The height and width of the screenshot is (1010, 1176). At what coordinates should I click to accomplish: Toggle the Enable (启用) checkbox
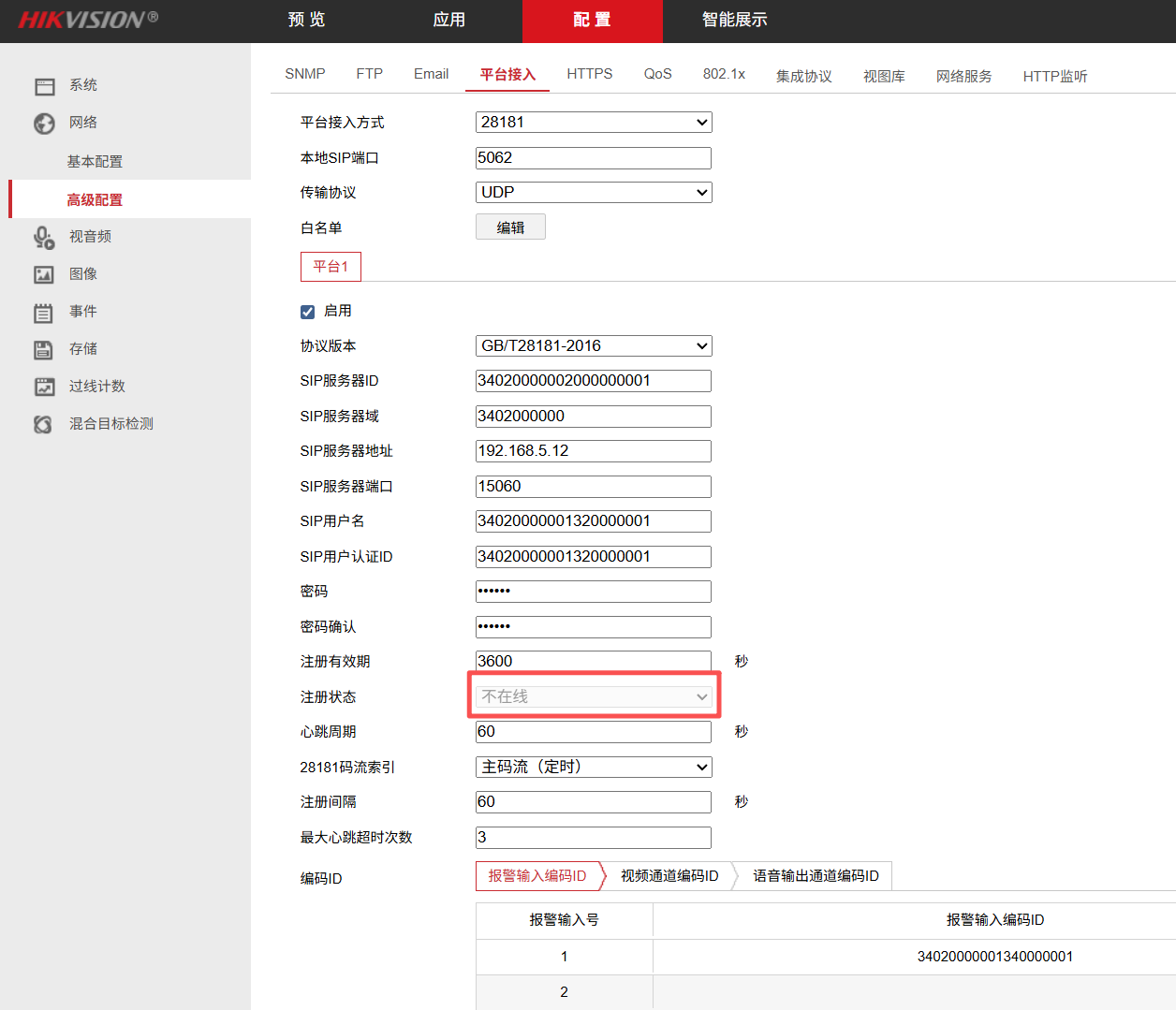(x=307, y=312)
